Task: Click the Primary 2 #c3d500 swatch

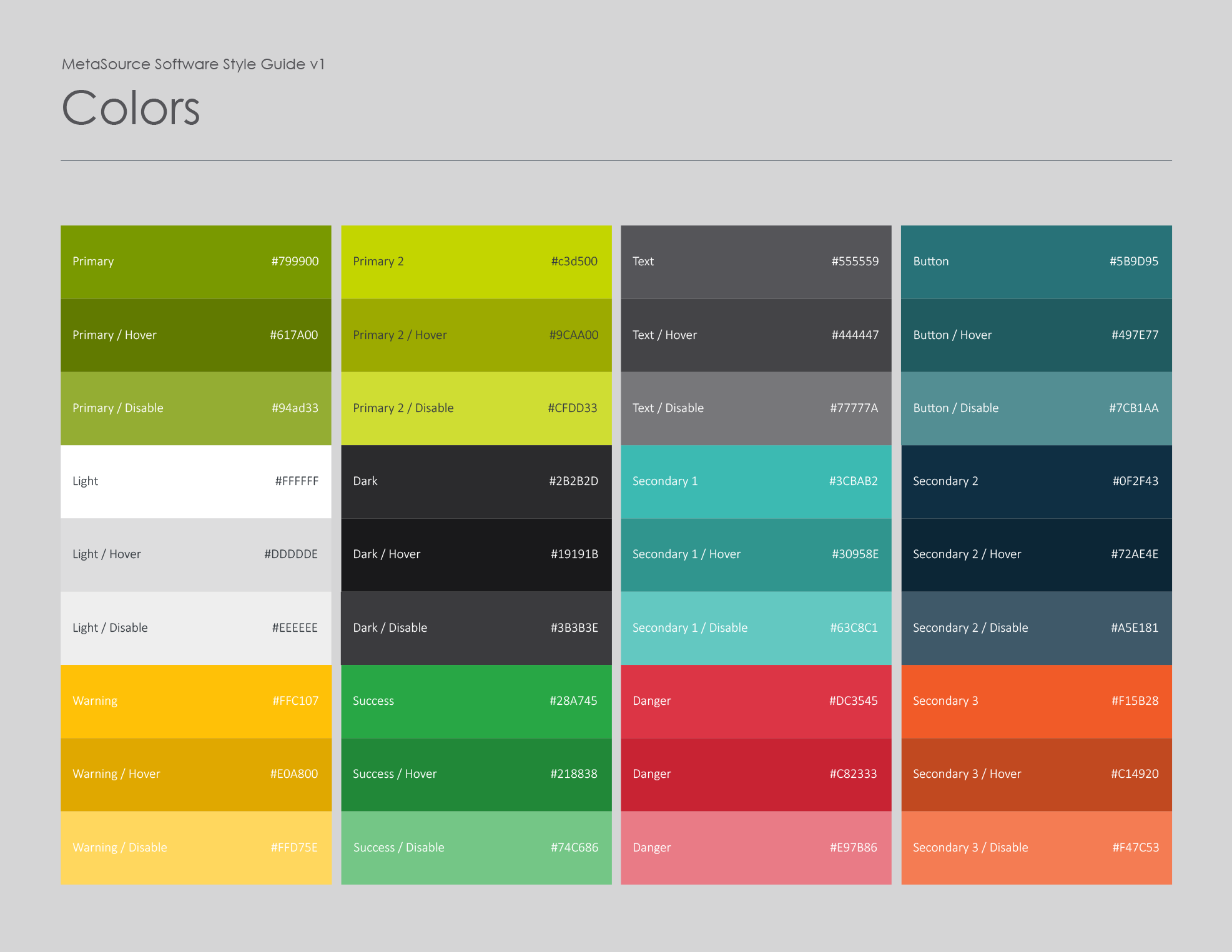Action: tap(476, 262)
